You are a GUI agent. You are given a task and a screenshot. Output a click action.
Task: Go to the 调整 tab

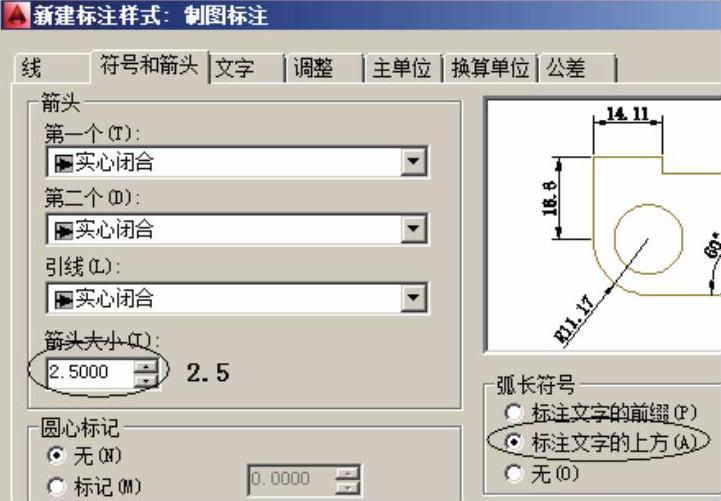[313, 68]
